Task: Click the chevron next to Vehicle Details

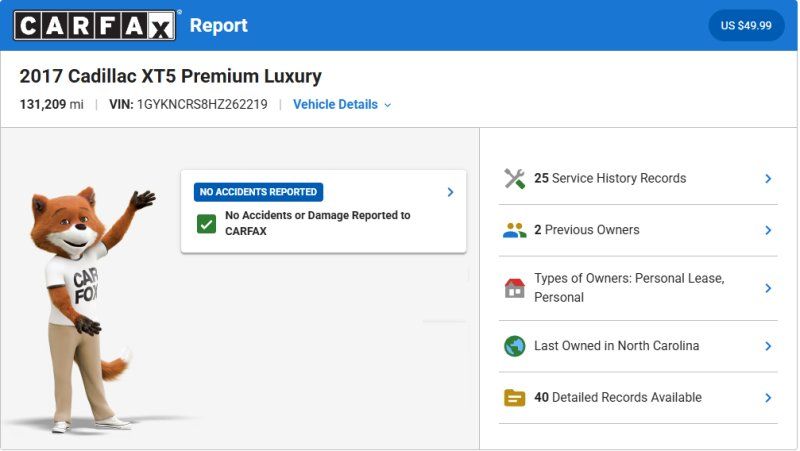Action: (x=388, y=105)
